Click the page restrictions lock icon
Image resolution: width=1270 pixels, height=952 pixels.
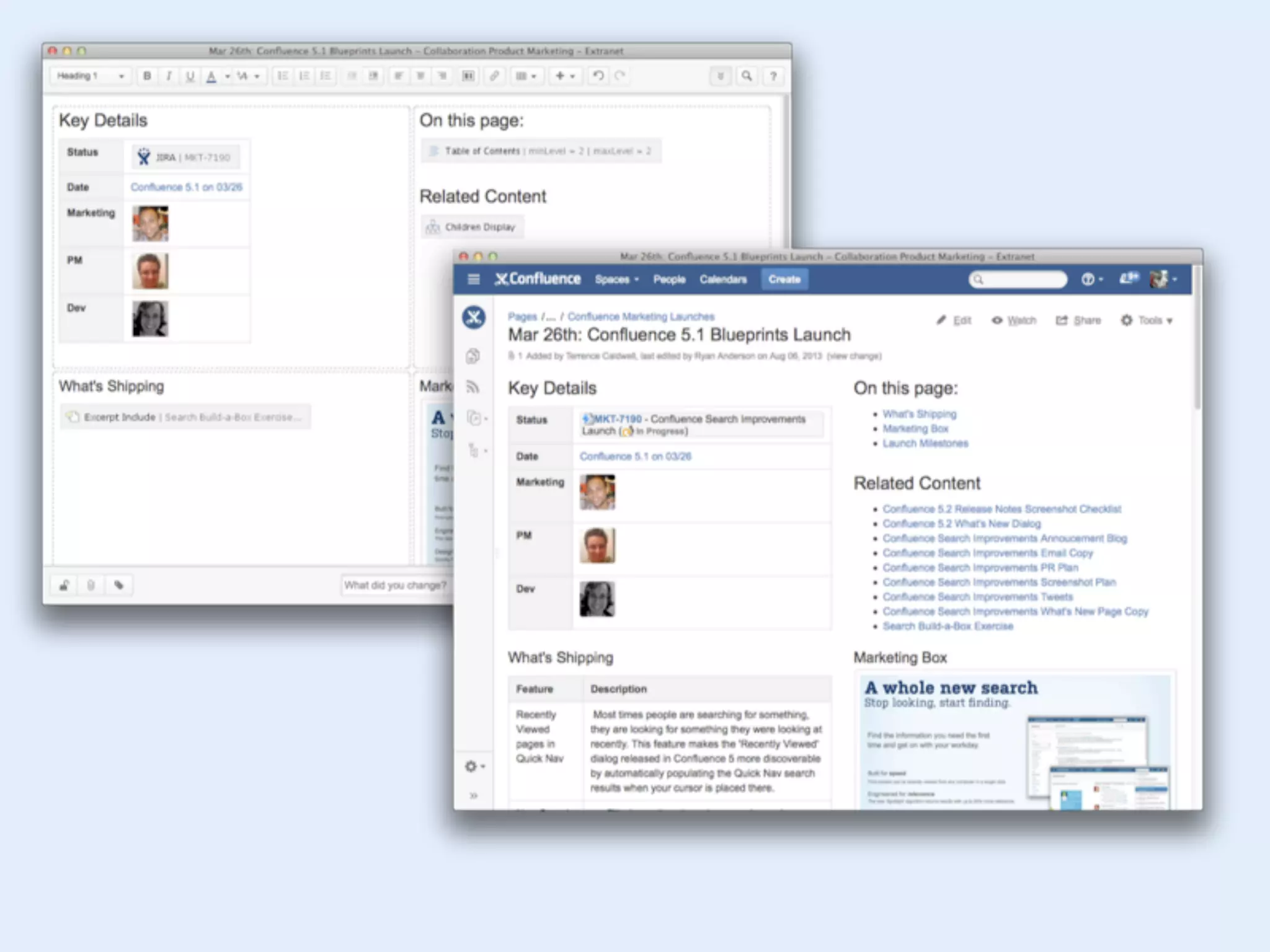coord(64,585)
